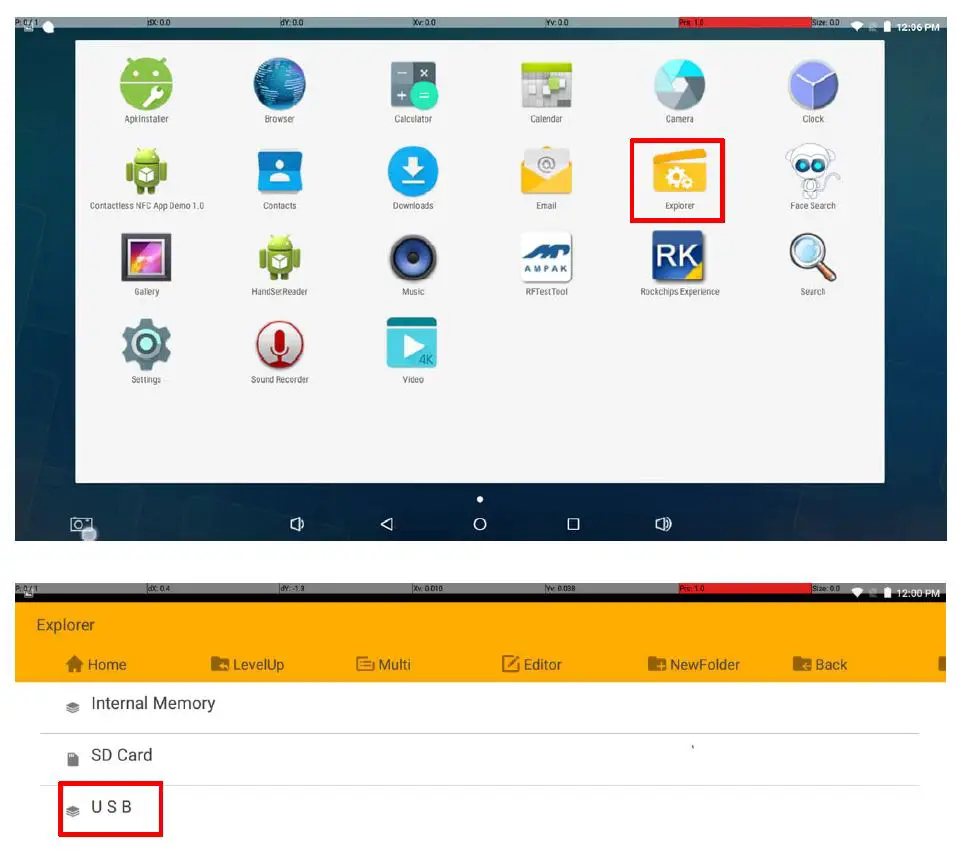The height and width of the screenshot is (854, 968).
Task: Click Back in Explorer toolbar
Action: pos(820,664)
